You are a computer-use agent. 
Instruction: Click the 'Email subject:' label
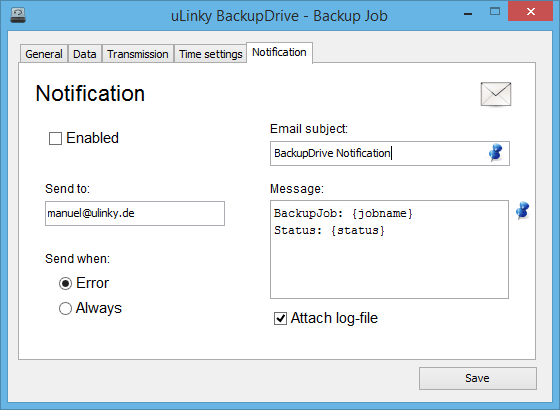point(309,129)
